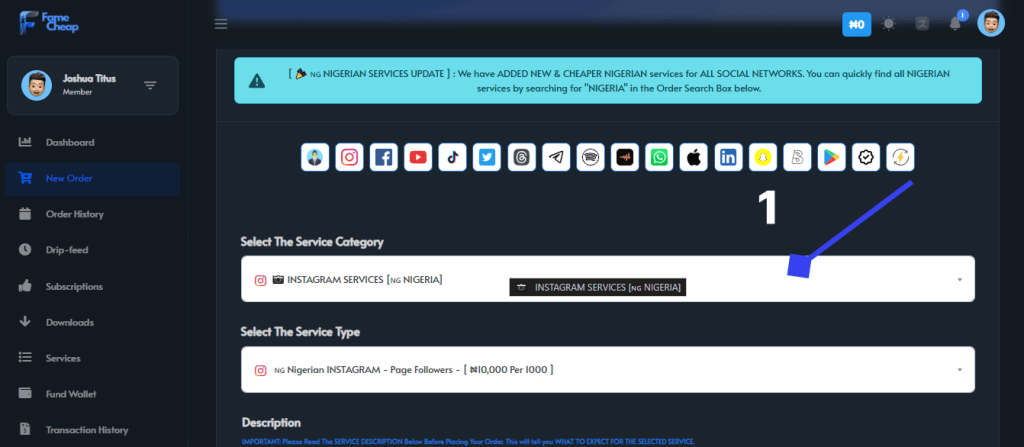Select the verified badge icon
Screen dimensions: 1024x447
[x=866, y=157]
